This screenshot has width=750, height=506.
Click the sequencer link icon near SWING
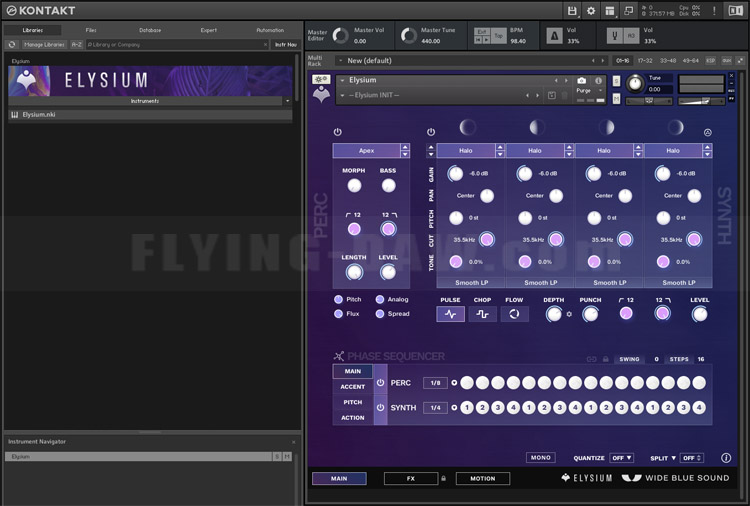(592, 359)
